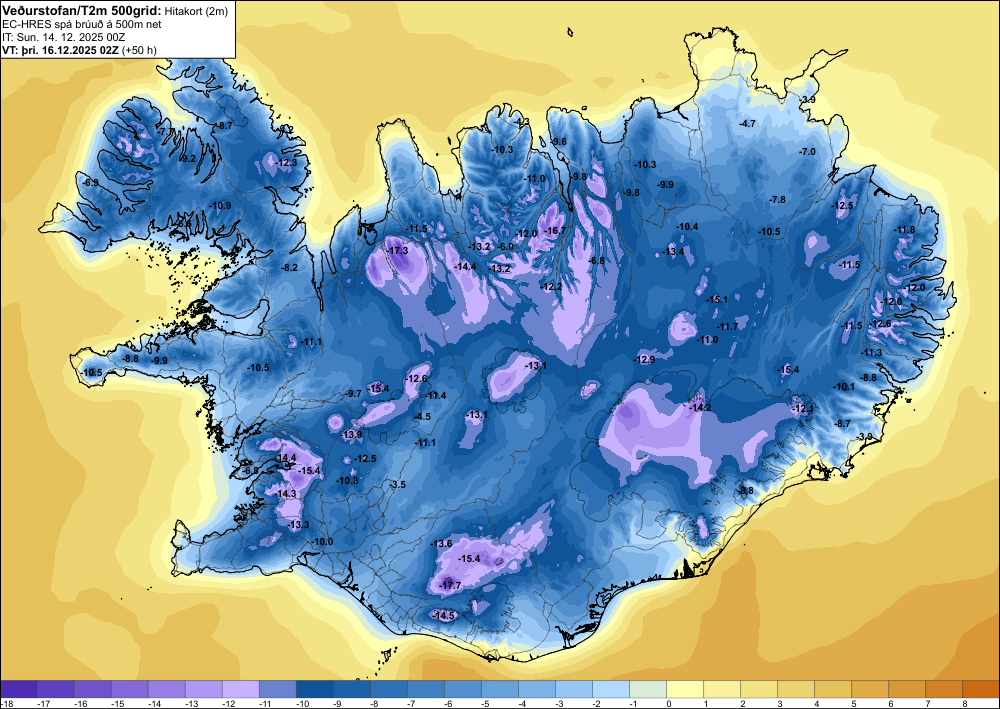The image size is (1000, 709).
Task: Click the -14.3 temperature value
Action: click(286, 494)
